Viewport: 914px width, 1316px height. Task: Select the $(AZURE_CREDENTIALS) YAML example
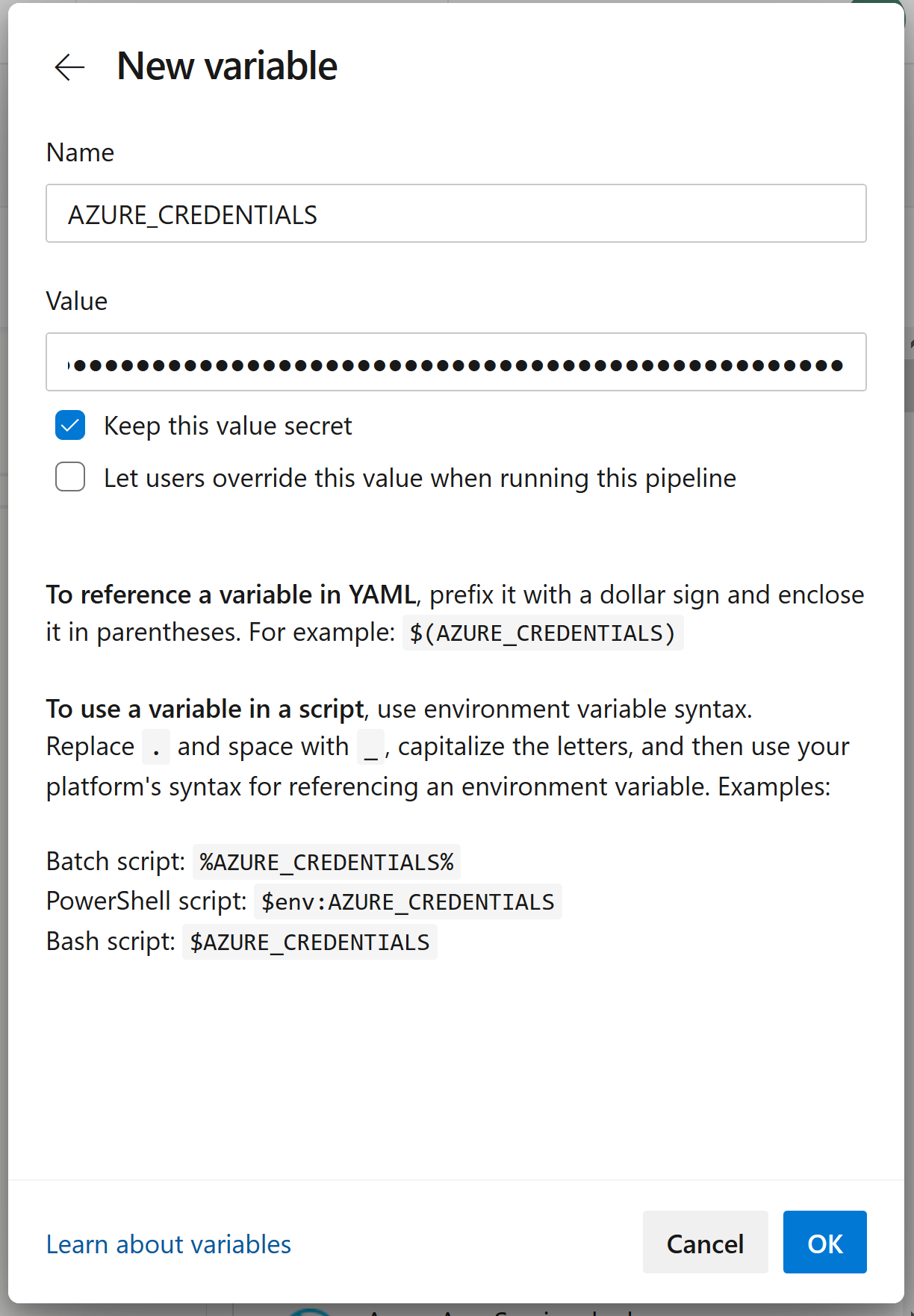[542, 633]
